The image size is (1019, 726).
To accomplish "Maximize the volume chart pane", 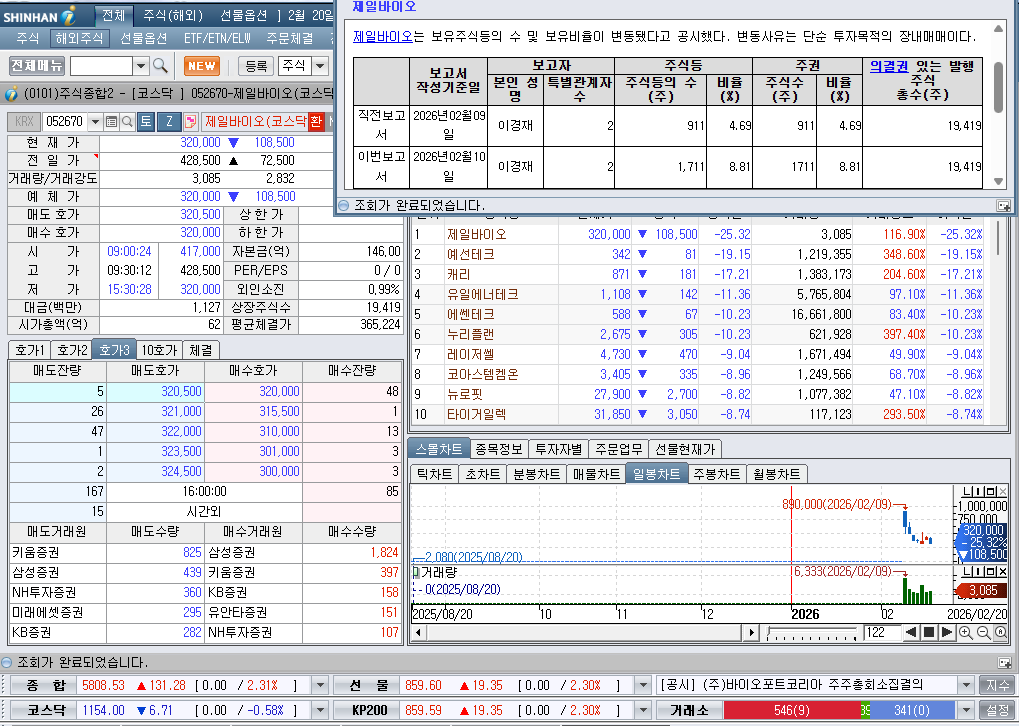I will click(990, 572).
